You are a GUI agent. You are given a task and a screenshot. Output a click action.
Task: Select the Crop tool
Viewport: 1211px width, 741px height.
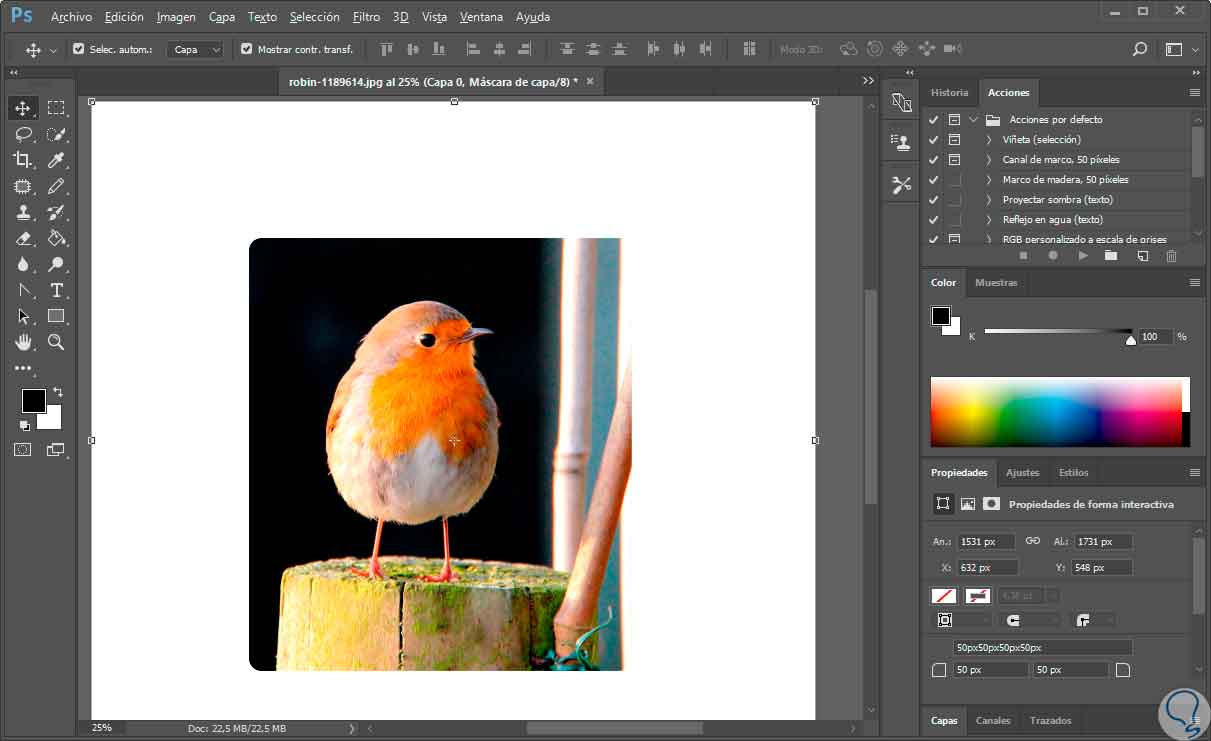[x=23, y=160]
